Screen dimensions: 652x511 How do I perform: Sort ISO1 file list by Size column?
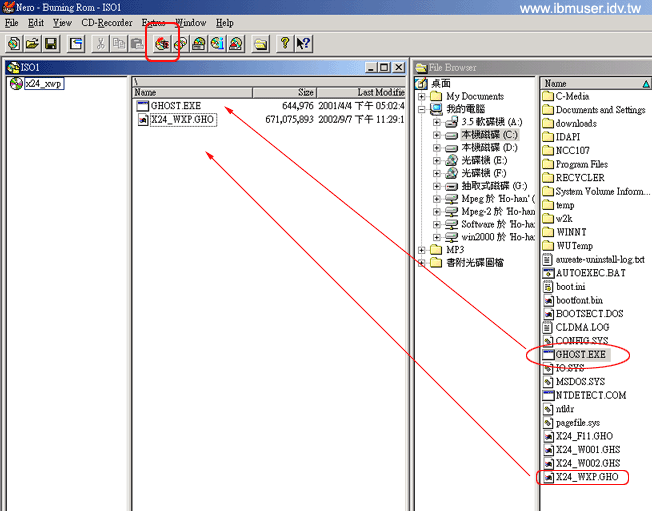click(284, 92)
